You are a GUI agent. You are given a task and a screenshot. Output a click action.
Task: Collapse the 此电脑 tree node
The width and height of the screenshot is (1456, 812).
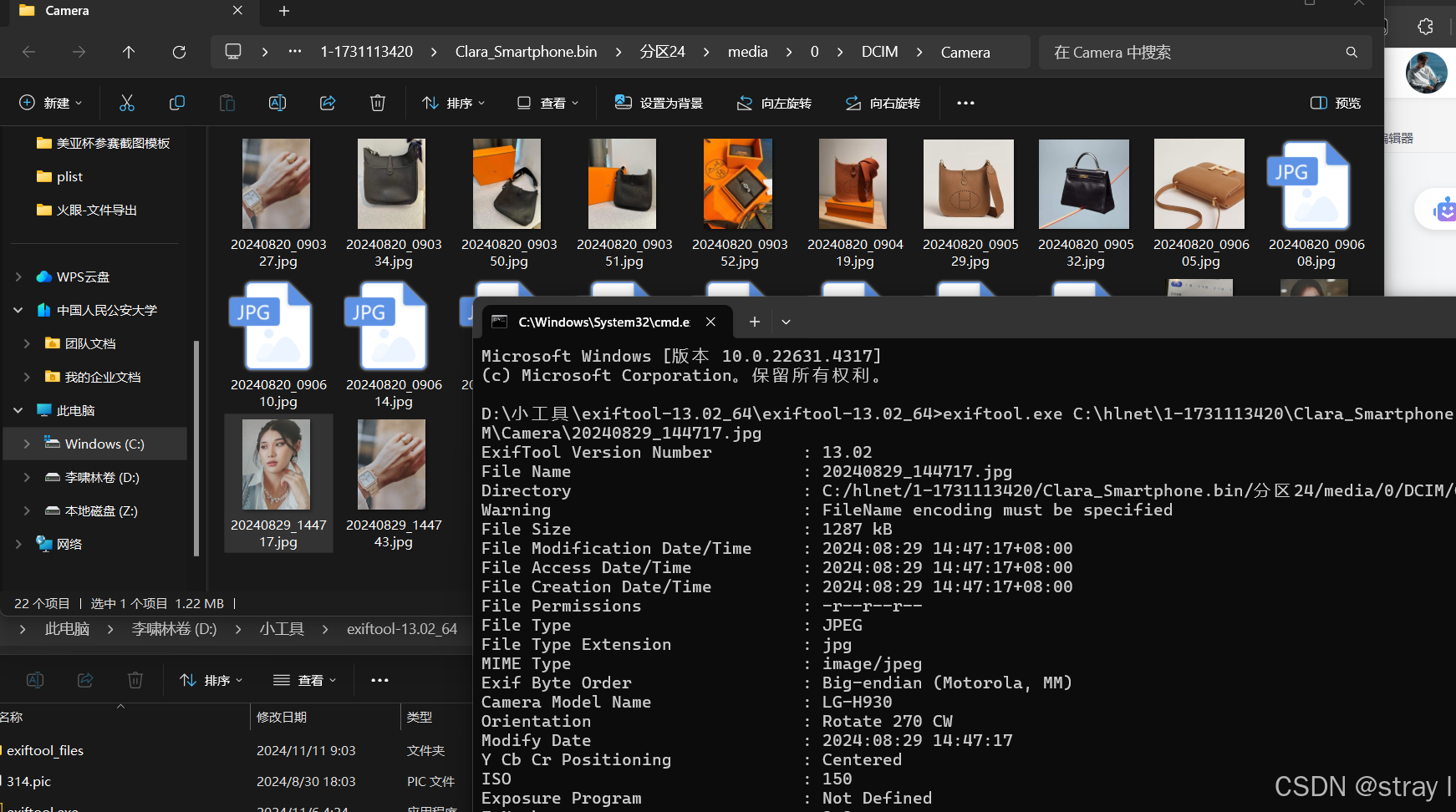tap(18, 410)
